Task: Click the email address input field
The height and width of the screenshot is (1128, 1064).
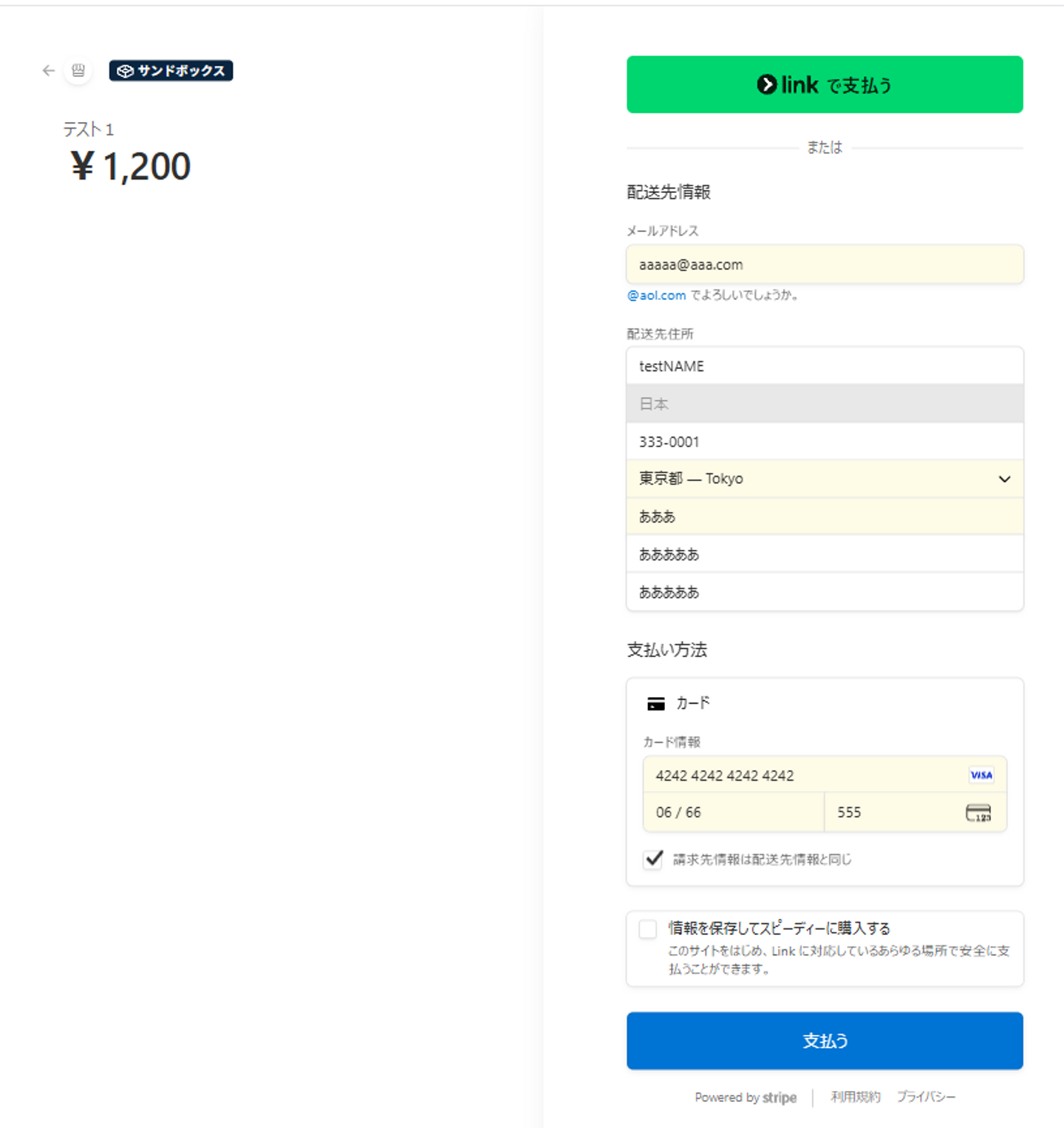Action: tap(824, 265)
